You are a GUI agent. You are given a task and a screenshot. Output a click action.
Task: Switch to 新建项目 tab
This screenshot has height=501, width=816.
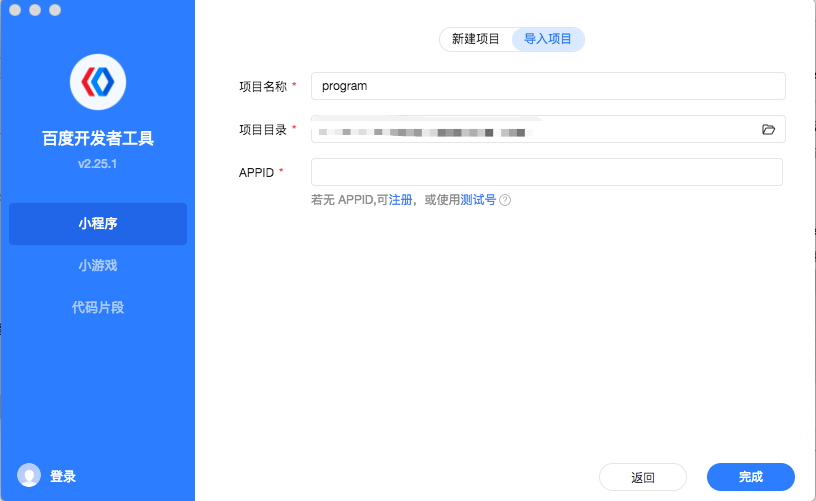(476, 39)
